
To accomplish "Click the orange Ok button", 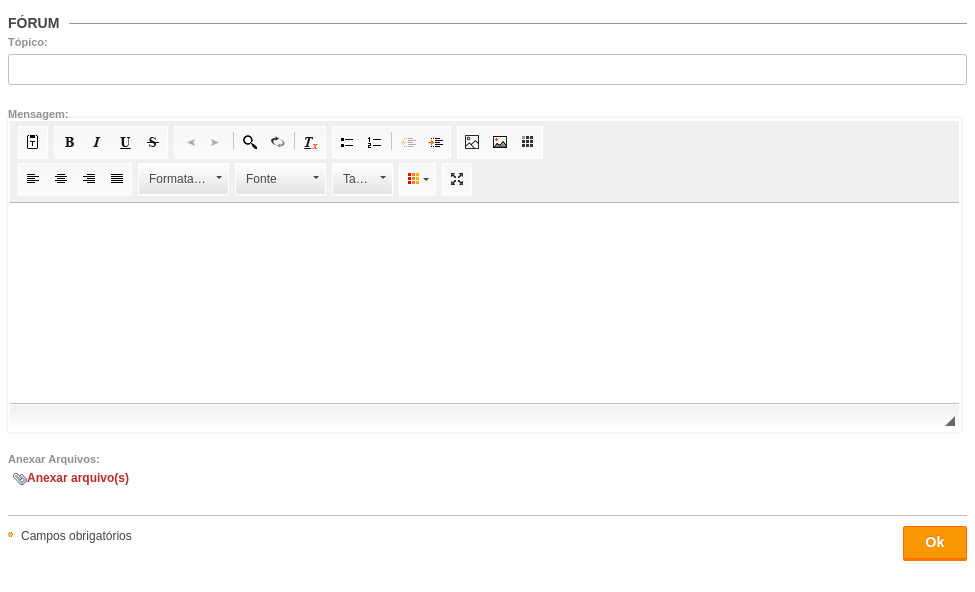I will (x=935, y=543).
